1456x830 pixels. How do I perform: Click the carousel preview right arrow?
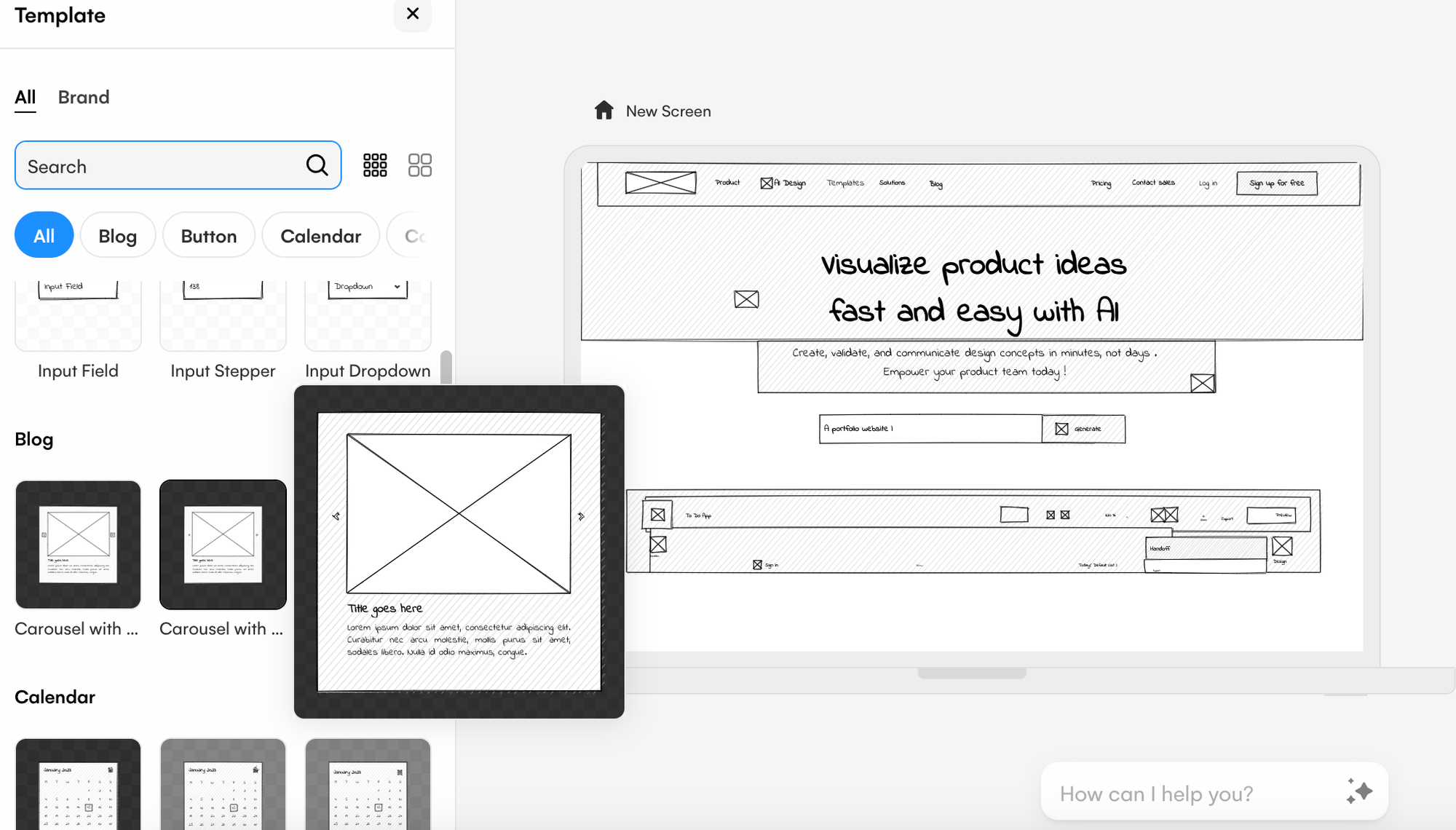coord(581,516)
